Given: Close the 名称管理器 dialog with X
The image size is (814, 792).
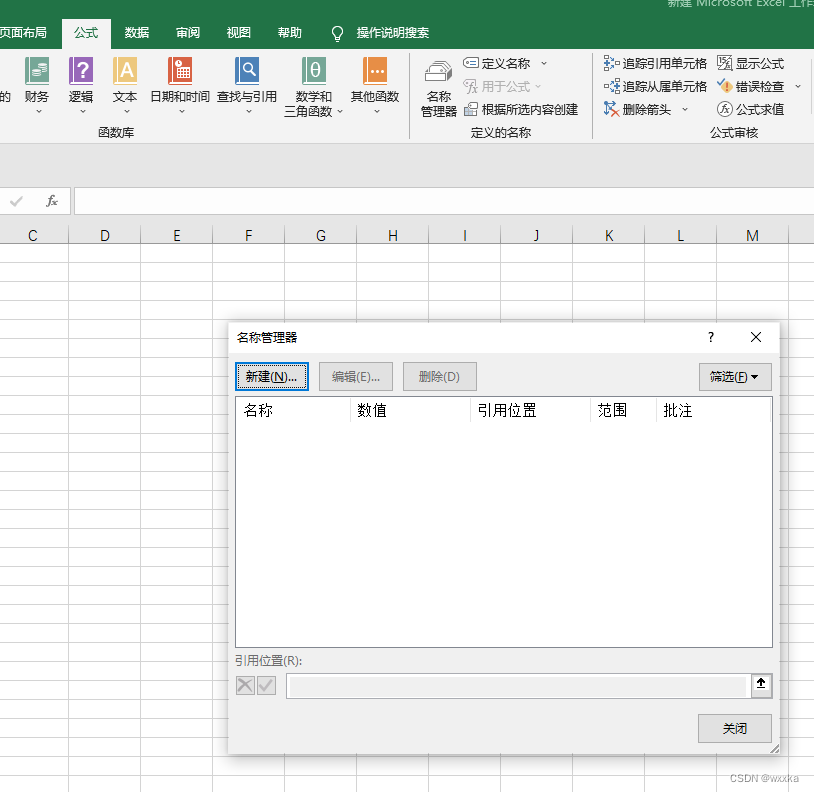Looking at the screenshot, I should tap(756, 337).
